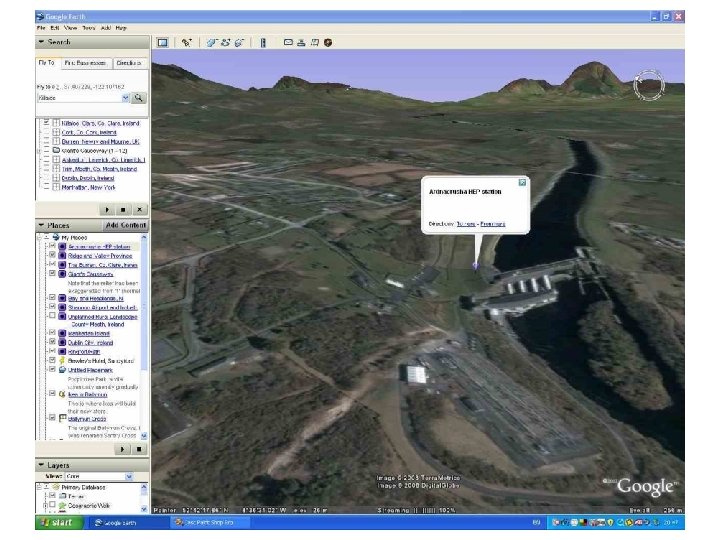Viewport: 720px width, 540px height.
Task: Expand the Geographic Web layer node
Action: point(45,505)
